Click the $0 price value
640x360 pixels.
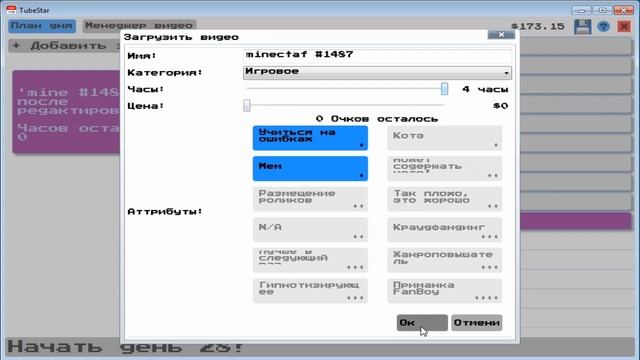tap(500, 106)
